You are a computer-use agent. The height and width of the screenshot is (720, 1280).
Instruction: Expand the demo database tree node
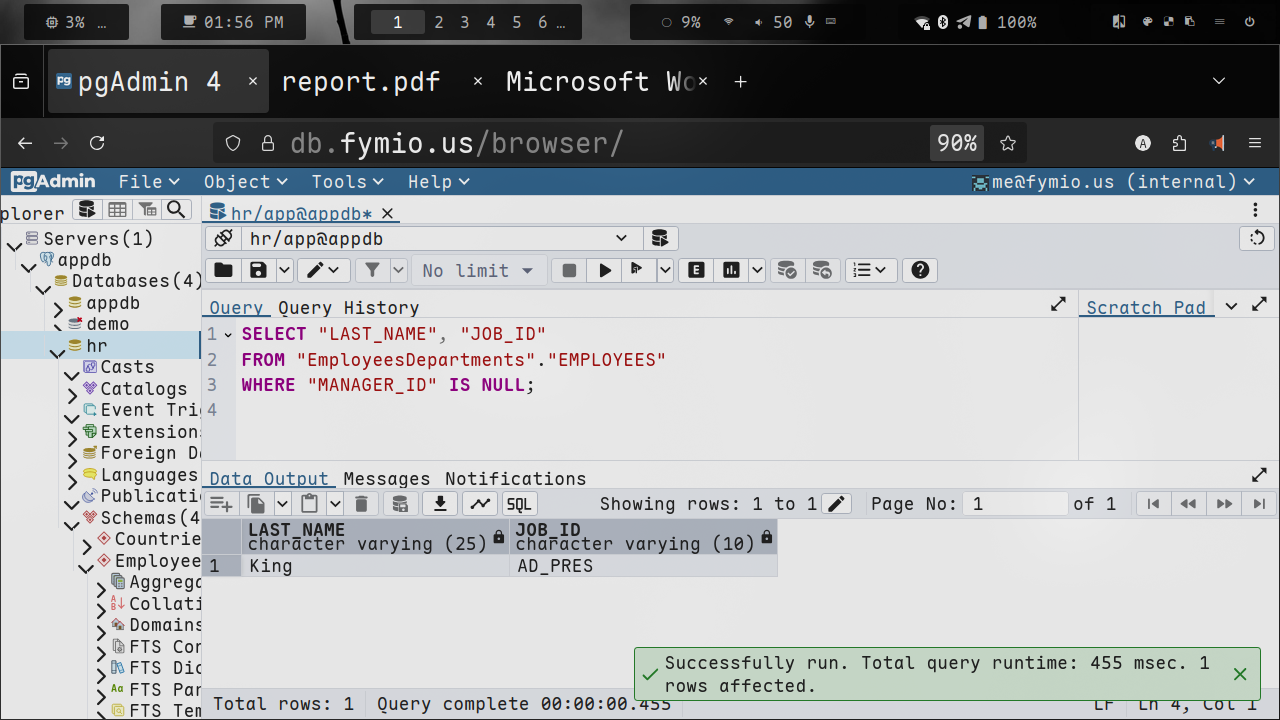[x=59, y=324]
